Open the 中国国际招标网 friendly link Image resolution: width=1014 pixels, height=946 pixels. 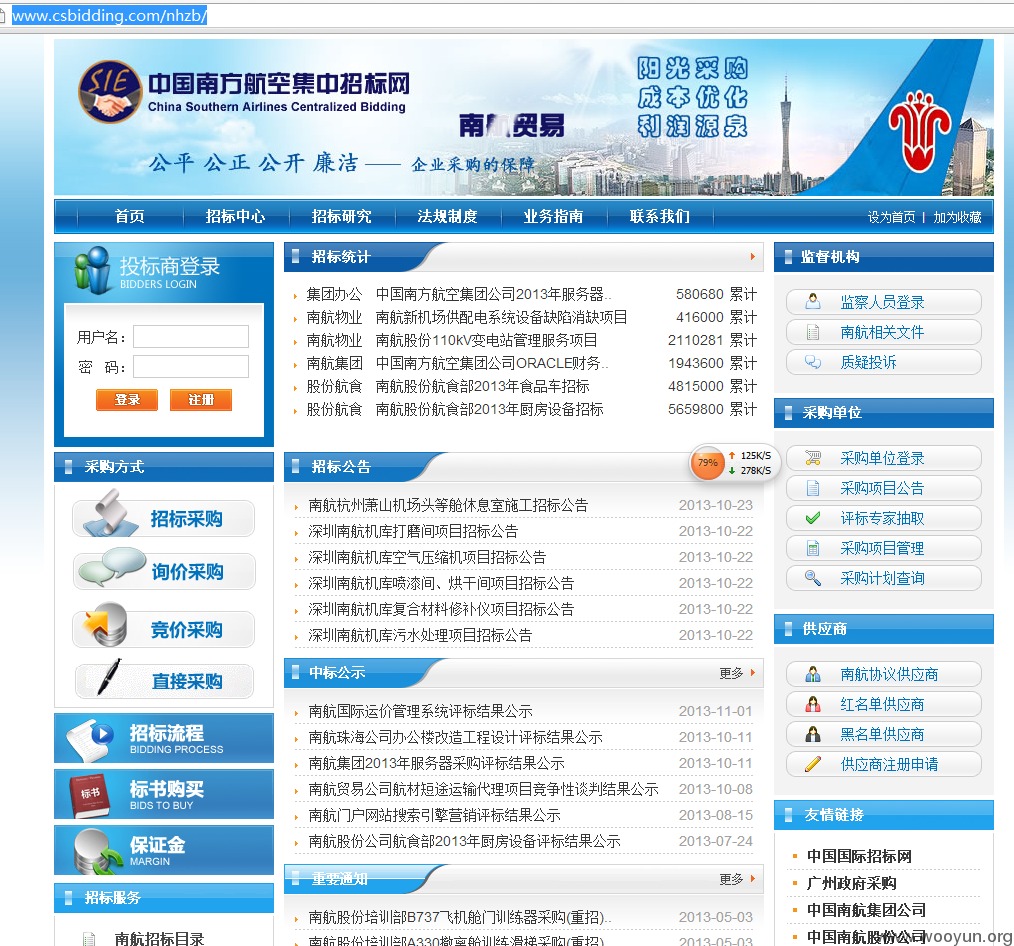[859, 856]
